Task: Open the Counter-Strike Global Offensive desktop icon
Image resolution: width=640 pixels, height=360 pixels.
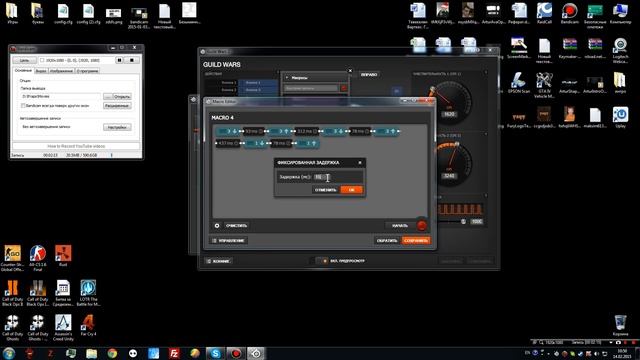Action: click(13, 258)
